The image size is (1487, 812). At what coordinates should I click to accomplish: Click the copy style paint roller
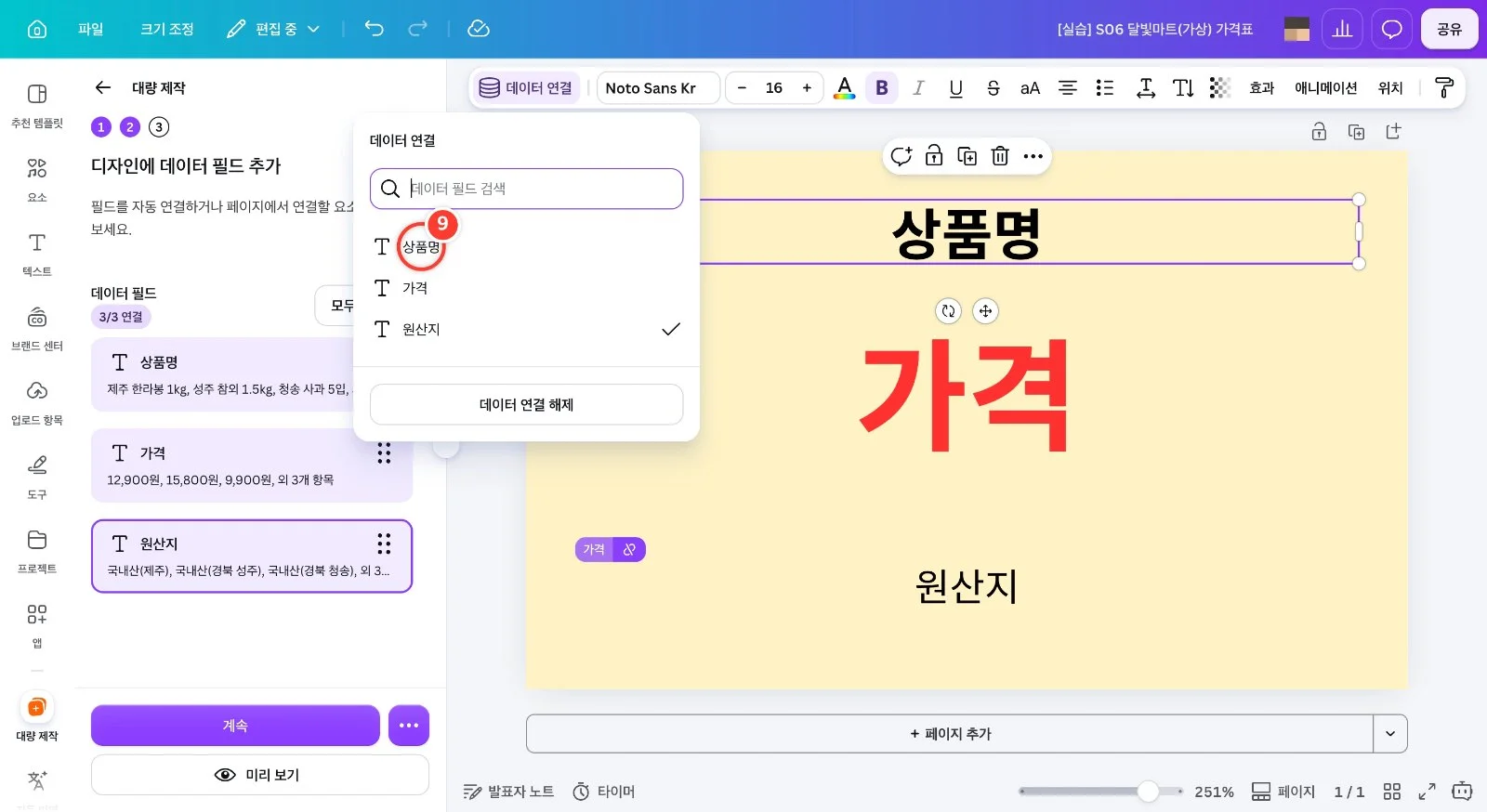pos(1444,88)
